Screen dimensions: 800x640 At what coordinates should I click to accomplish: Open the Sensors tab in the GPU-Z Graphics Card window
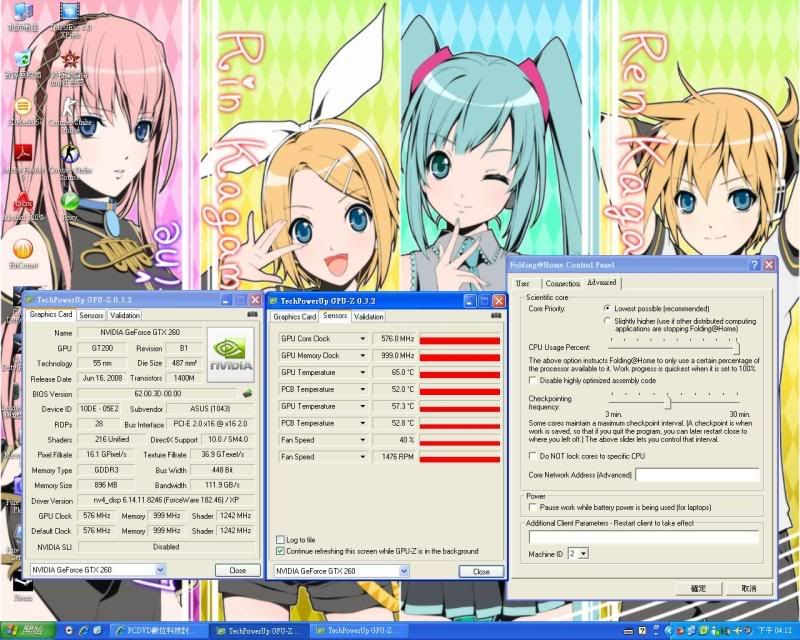[91, 315]
